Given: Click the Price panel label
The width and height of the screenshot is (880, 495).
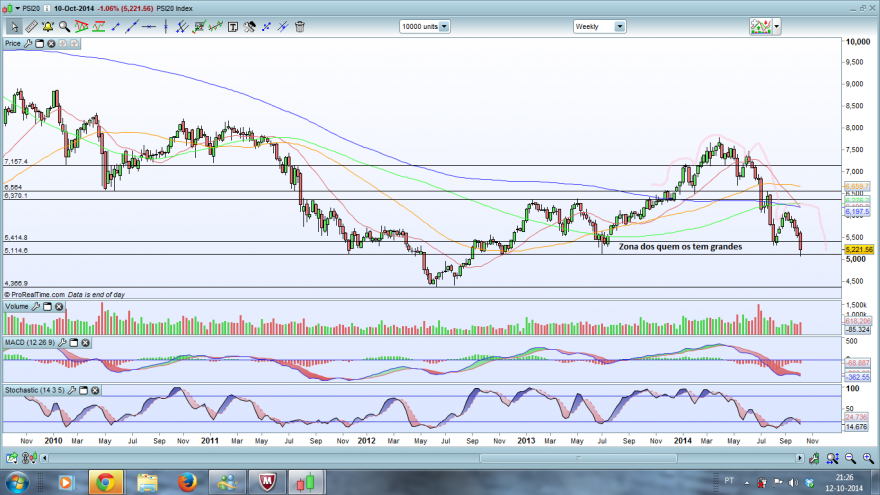Looking at the screenshot, I should [x=12, y=43].
